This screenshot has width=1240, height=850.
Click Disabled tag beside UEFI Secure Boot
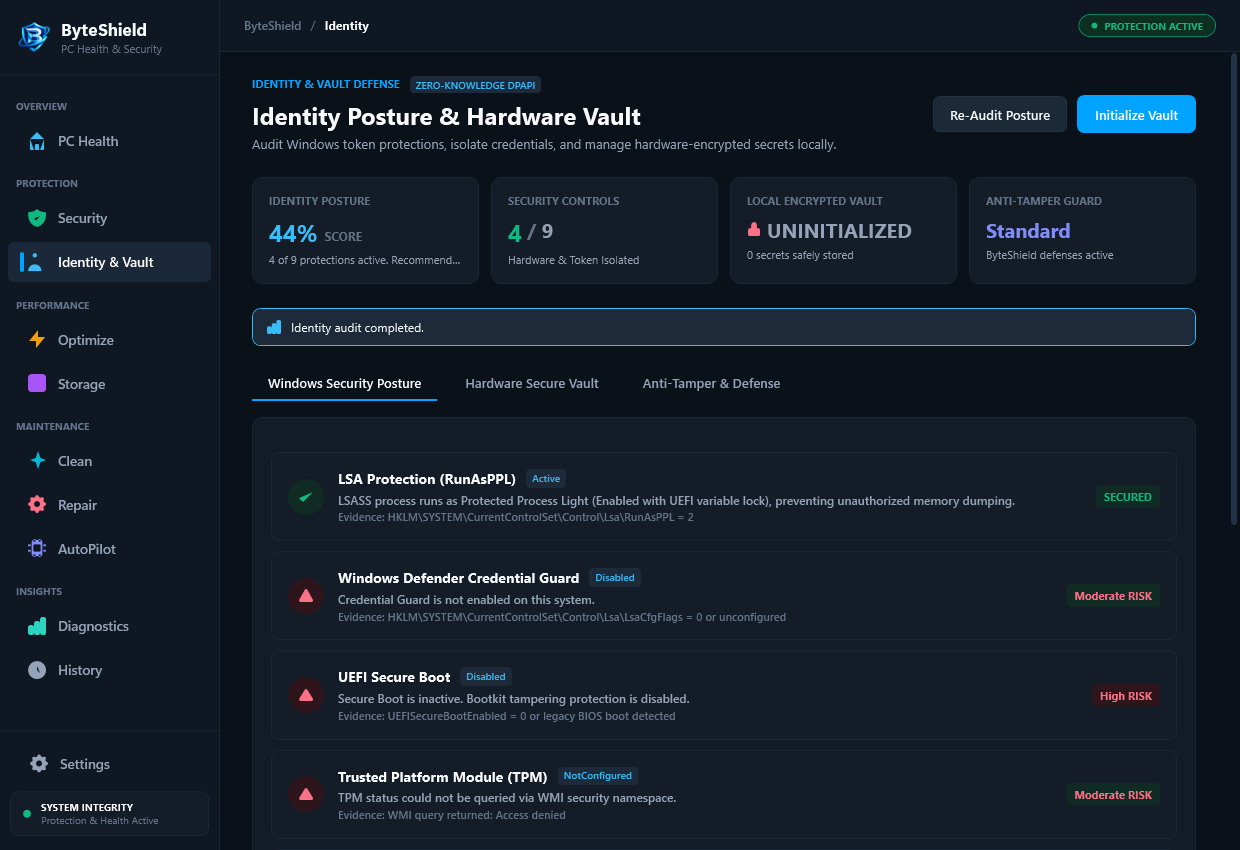(x=486, y=676)
